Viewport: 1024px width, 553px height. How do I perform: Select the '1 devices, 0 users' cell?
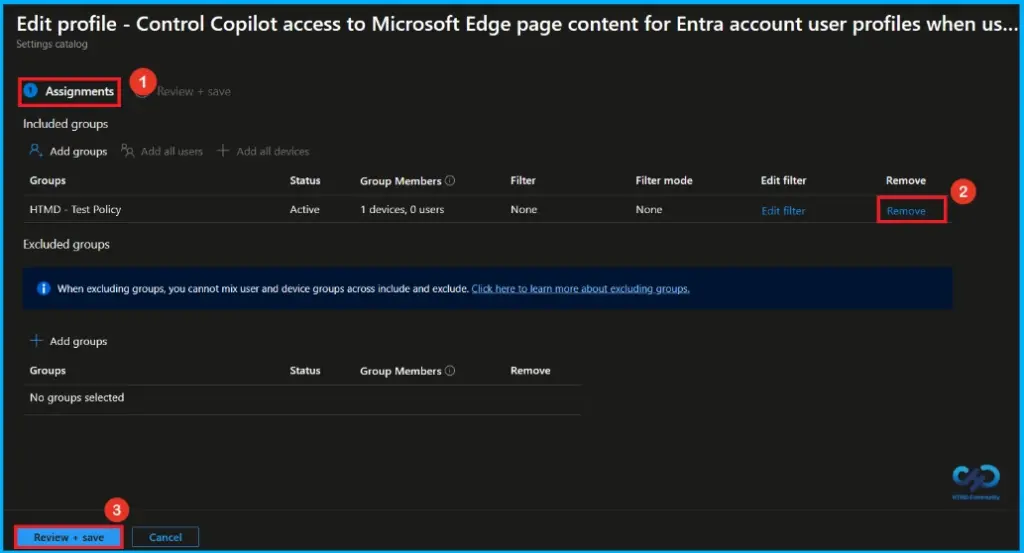tap(402, 210)
